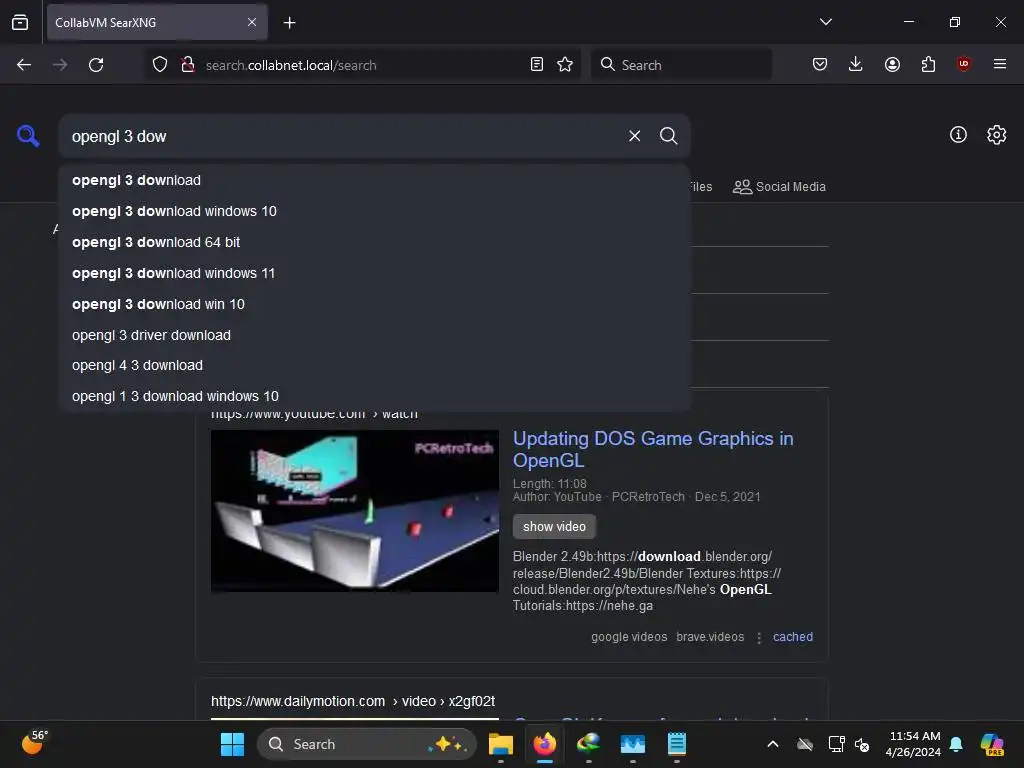The height and width of the screenshot is (768, 1024).
Task: Click the cloud sync tray icon
Action: pos(805,744)
